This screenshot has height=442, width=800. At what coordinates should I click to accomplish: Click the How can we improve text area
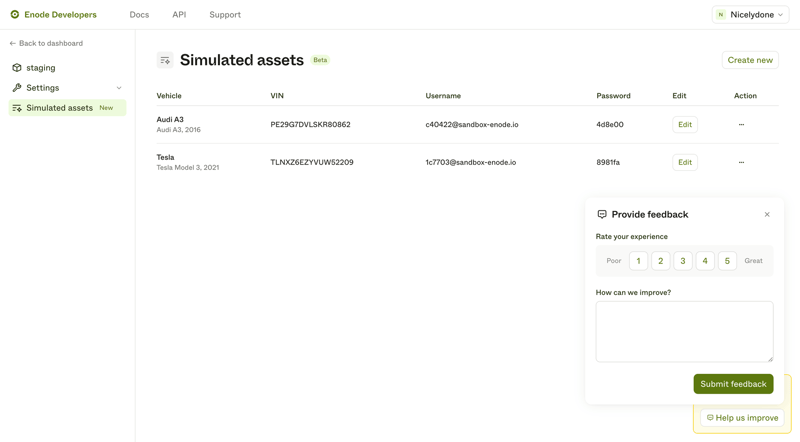[684, 332]
